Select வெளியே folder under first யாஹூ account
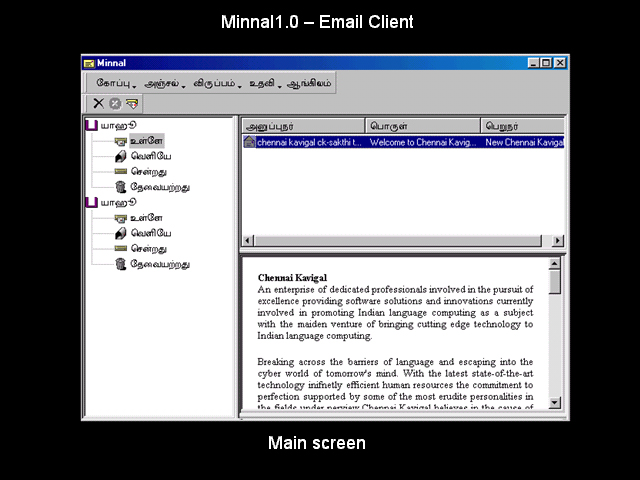This screenshot has width=640, height=480. tap(151, 156)
